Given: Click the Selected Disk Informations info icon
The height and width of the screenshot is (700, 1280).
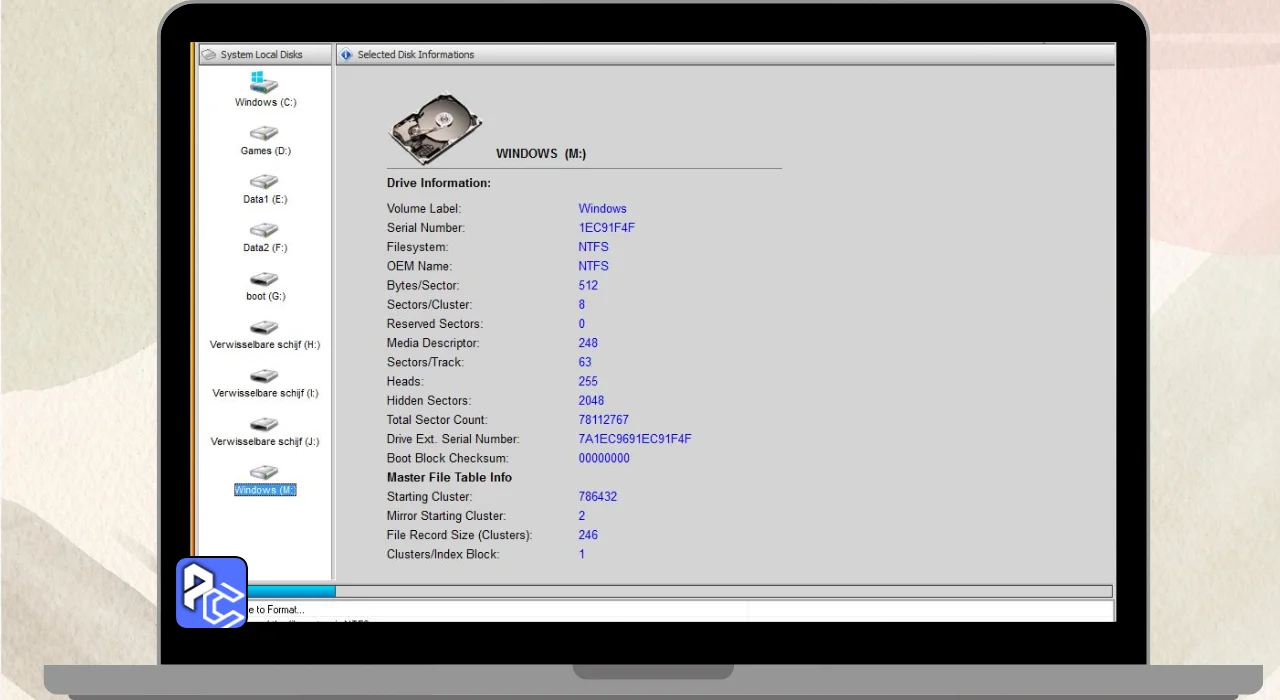Looking at the screenshot, I should coord(346,55).
